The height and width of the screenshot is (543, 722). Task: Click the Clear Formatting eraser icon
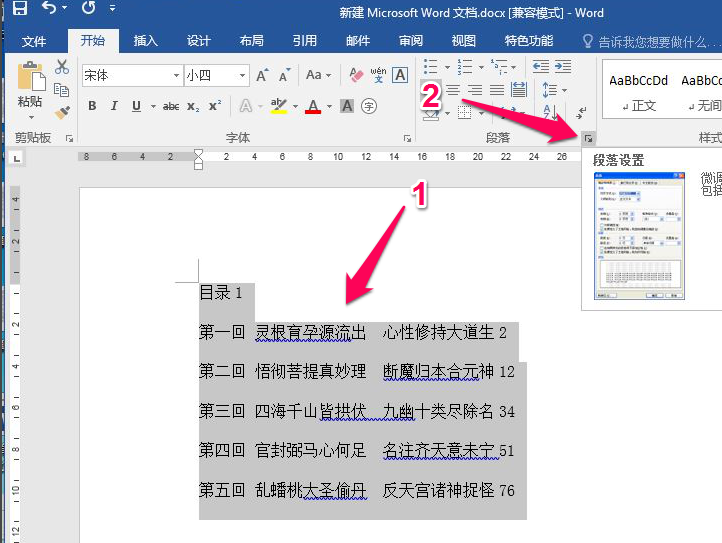coord(356,75)
